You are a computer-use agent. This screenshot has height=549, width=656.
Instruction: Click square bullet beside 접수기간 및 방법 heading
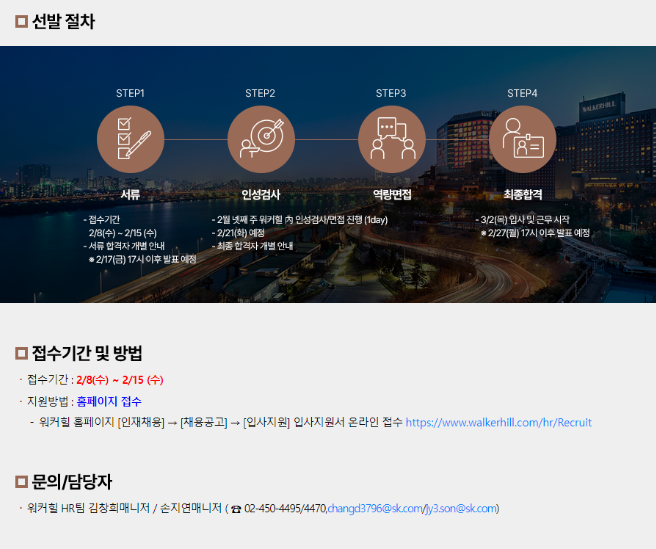pos(21,353)
